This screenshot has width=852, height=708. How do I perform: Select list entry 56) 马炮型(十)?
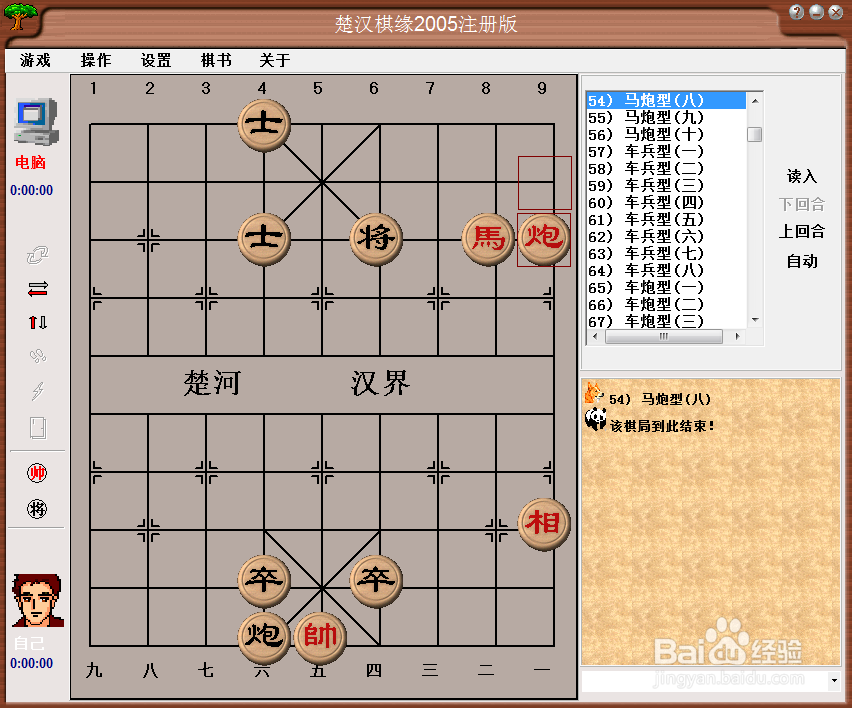(666, 135)
